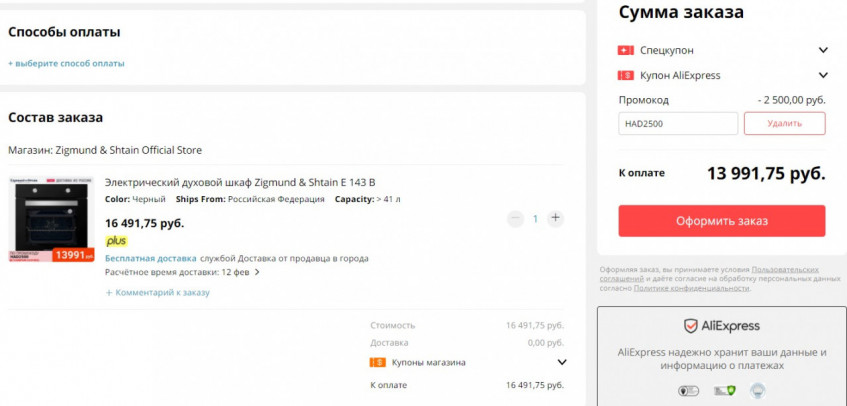847x406 pixels.
Task: Click the AliExpress shield logo
Action: point(690,326)
